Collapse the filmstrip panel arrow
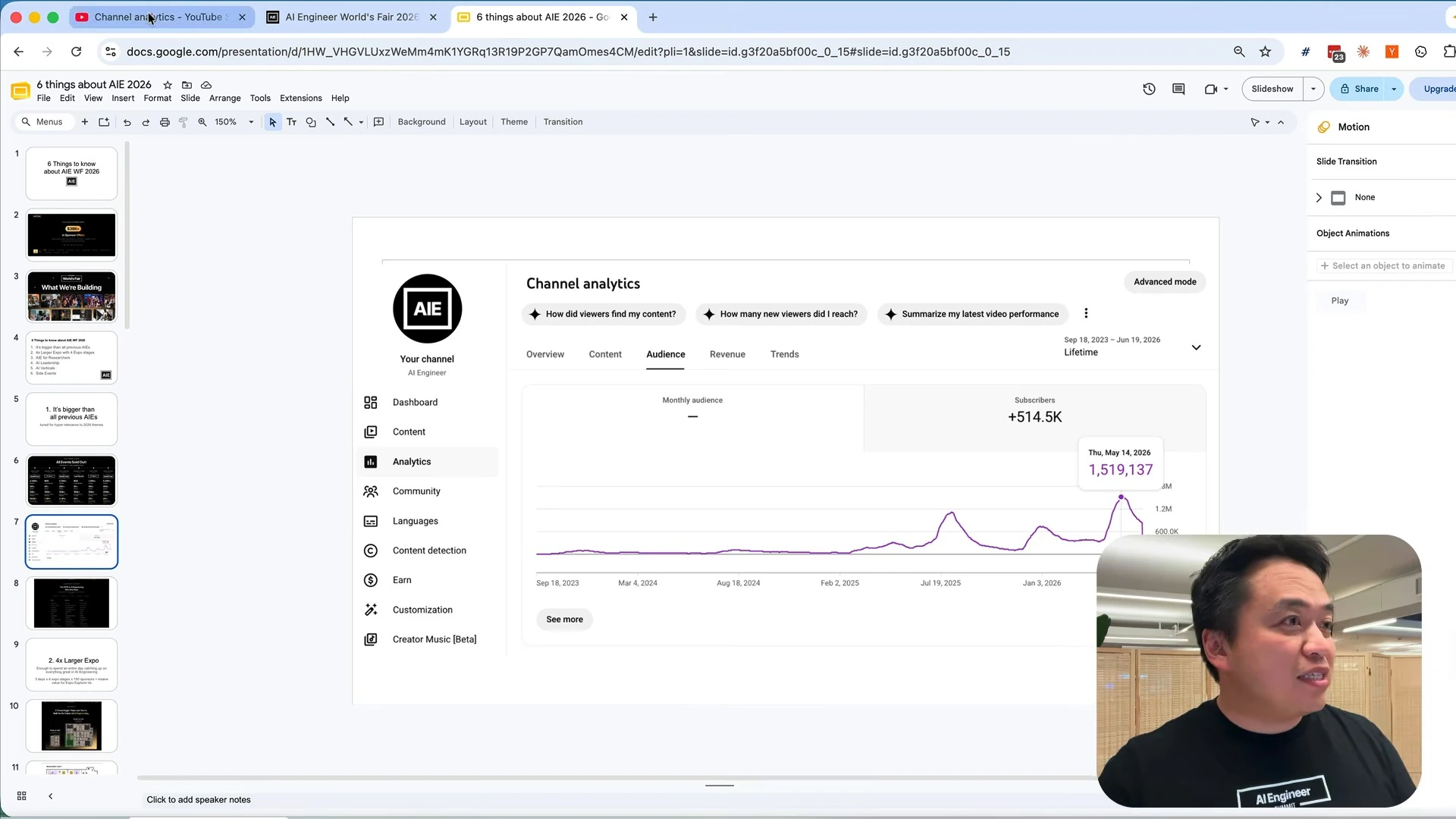The width and height of the screenshot is (1456, 819). point(51,796)
